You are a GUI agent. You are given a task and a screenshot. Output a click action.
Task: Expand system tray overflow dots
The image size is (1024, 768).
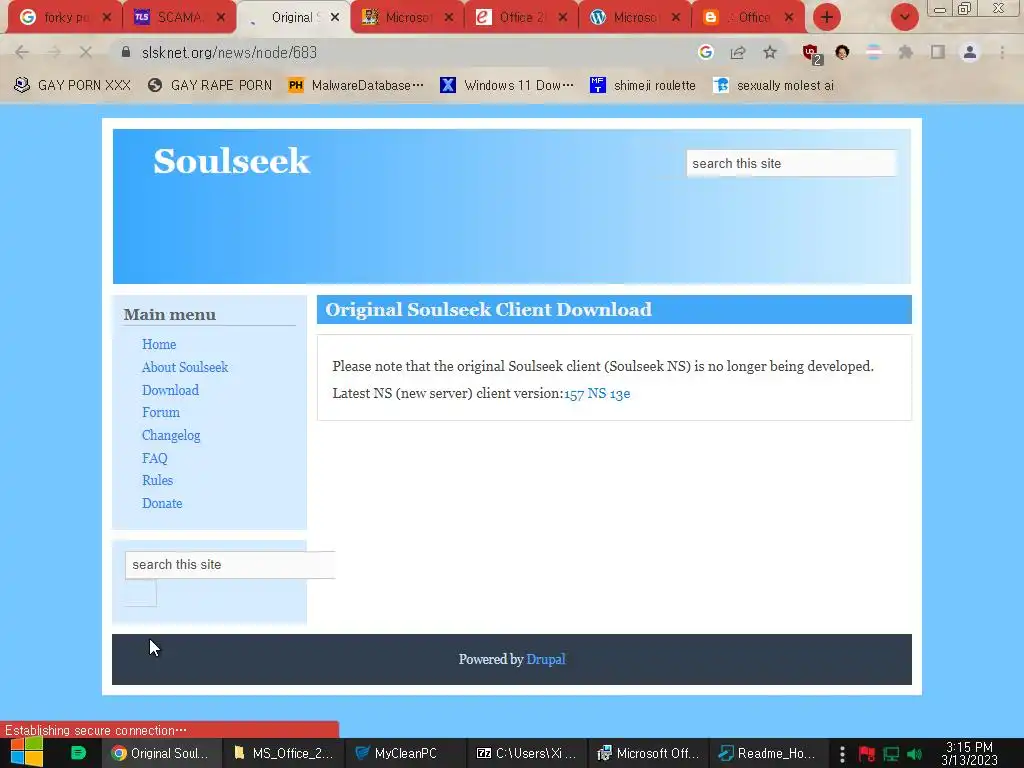(x=842, y=754)
